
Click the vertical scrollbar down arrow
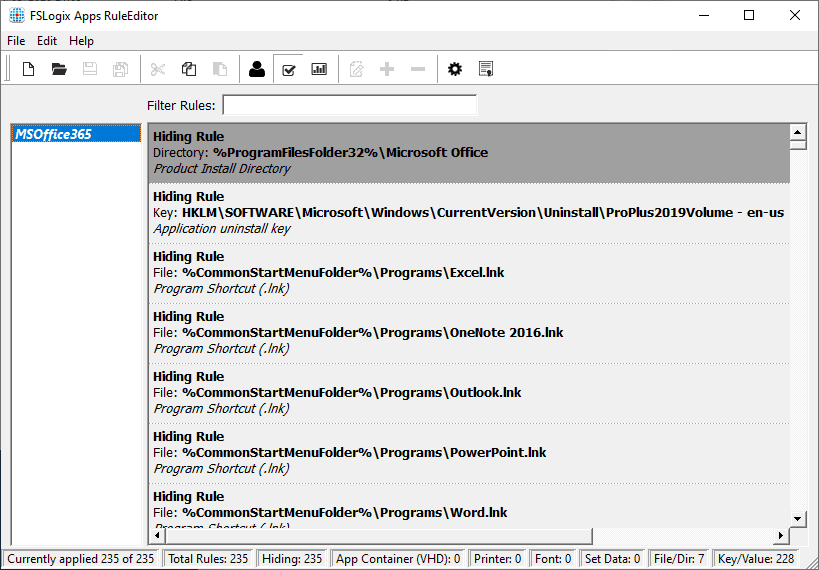pyautogui.click(x=798, y=519)
